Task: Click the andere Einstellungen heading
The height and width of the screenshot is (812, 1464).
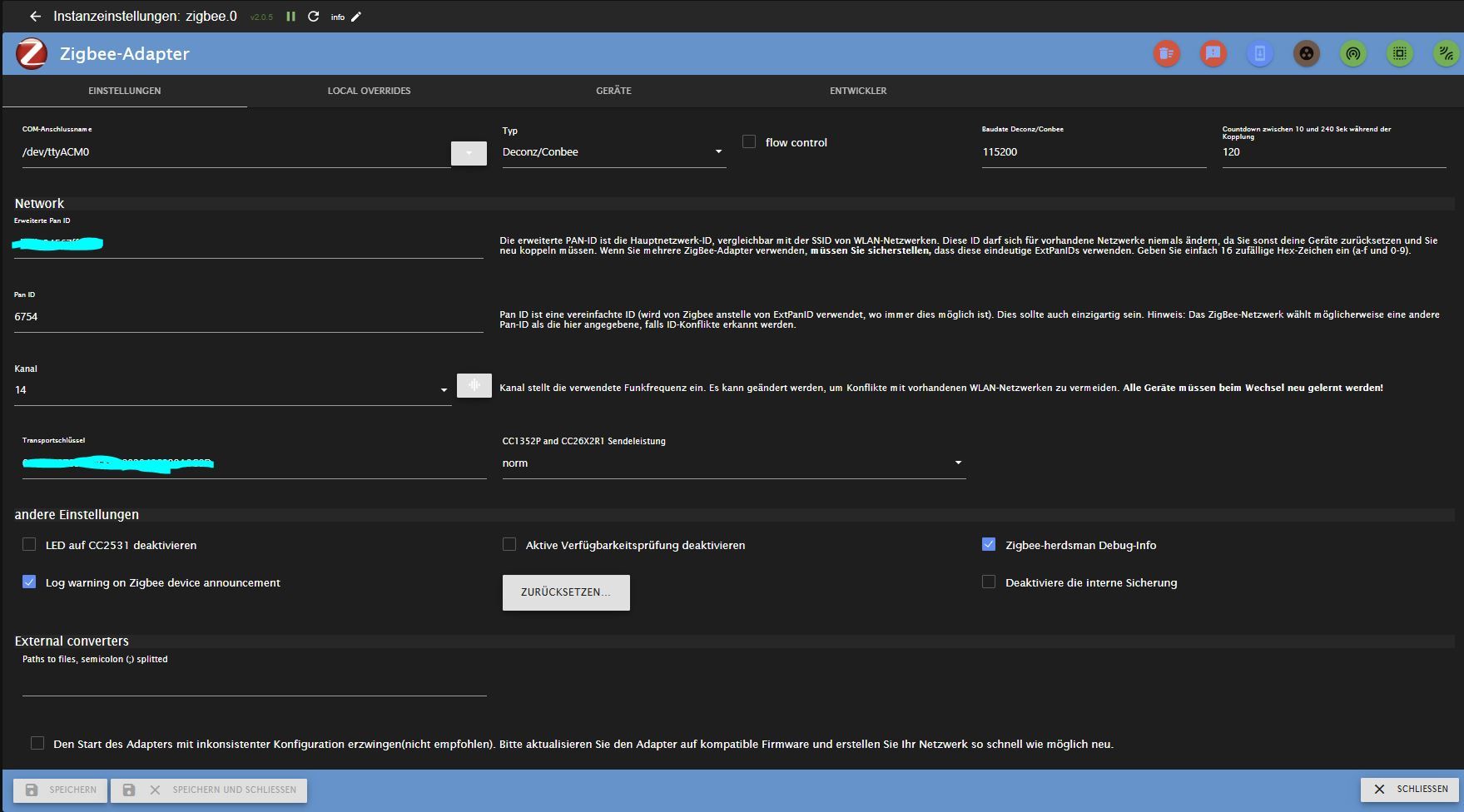Action: point(77,514)
